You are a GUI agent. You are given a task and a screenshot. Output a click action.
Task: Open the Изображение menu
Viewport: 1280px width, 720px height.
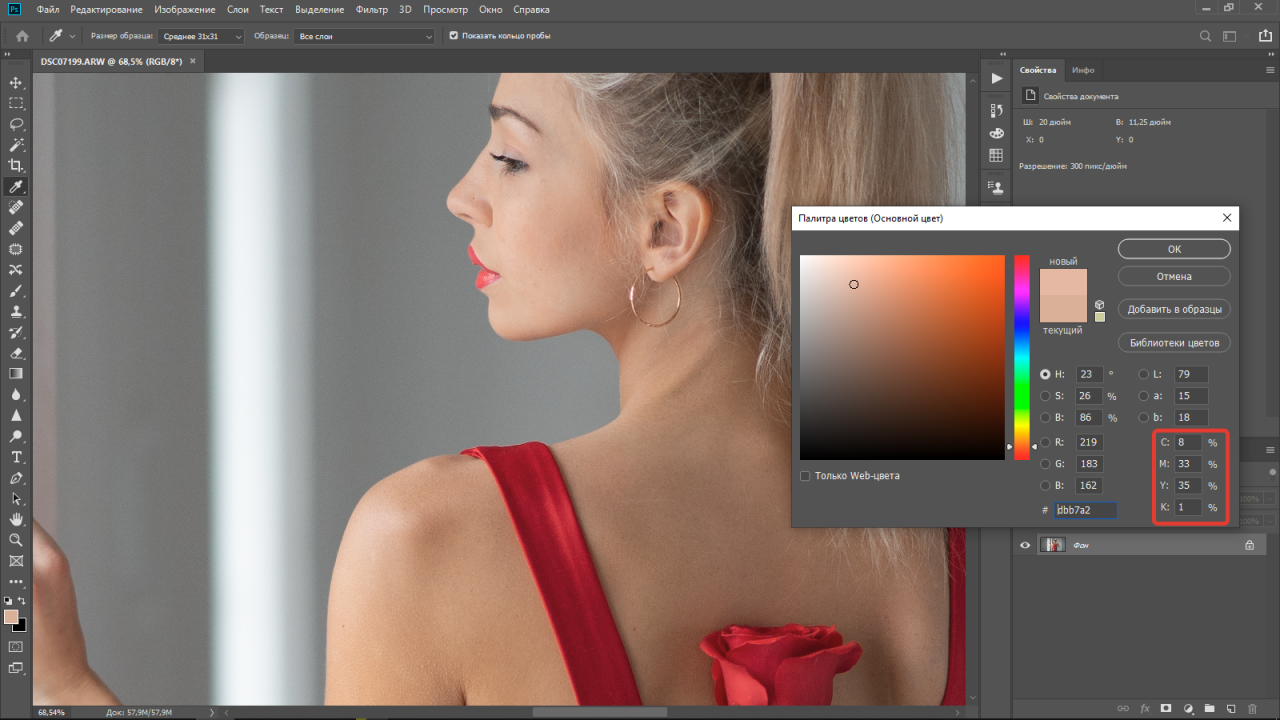[185, 9]
